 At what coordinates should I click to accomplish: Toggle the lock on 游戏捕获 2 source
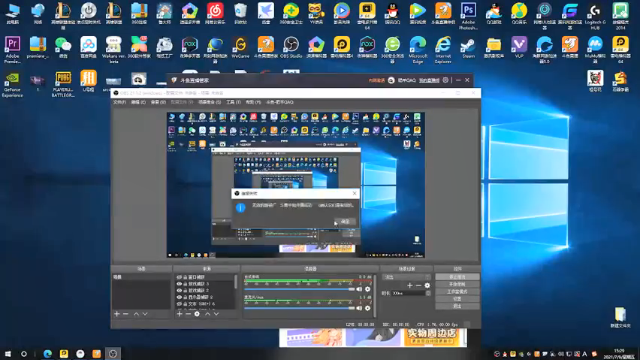(185, 290)
